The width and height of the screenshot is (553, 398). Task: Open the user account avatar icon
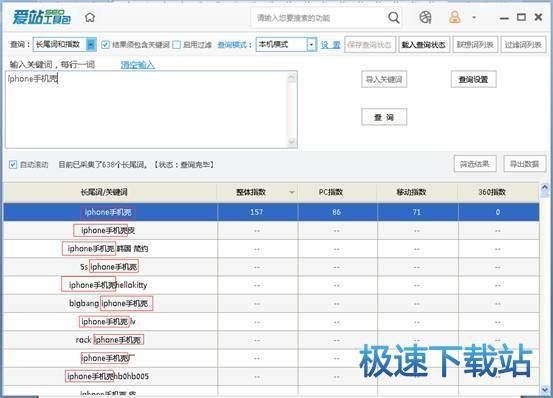[x=455, y=17]
